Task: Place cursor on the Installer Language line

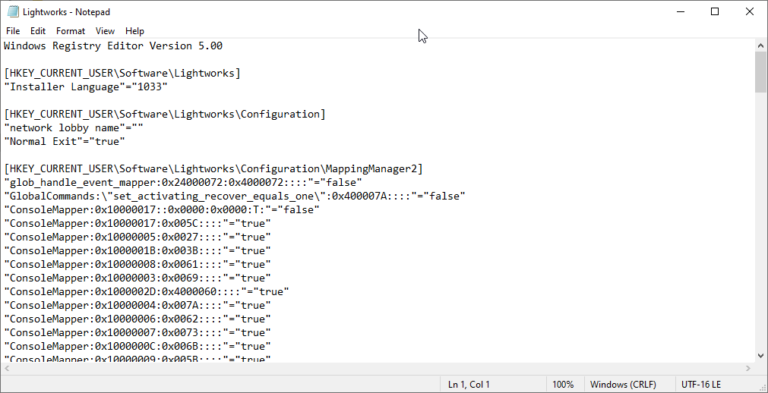Action: tap(86, 87)
